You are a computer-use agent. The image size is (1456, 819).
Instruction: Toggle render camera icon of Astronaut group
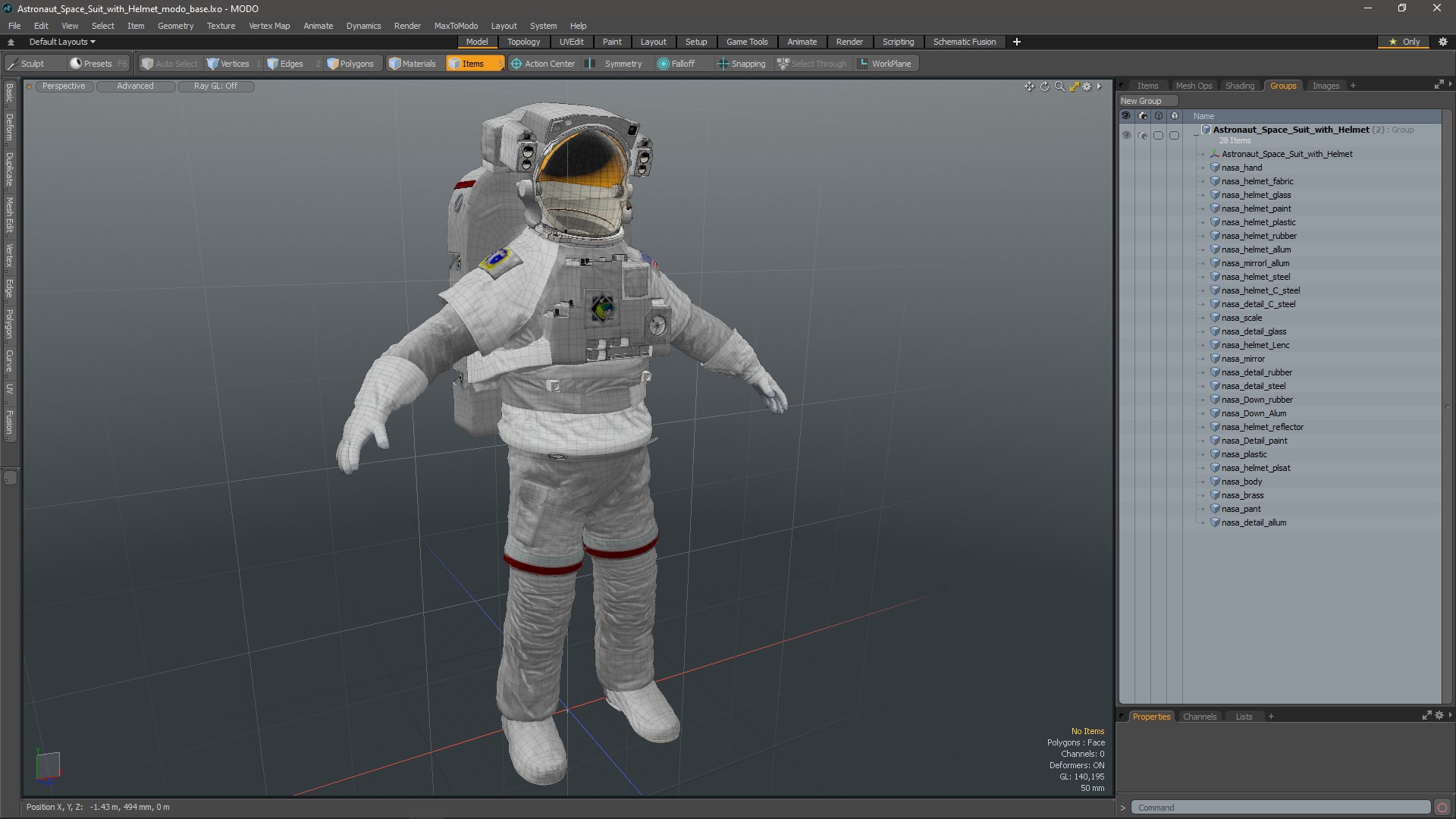coord(1142,135)
